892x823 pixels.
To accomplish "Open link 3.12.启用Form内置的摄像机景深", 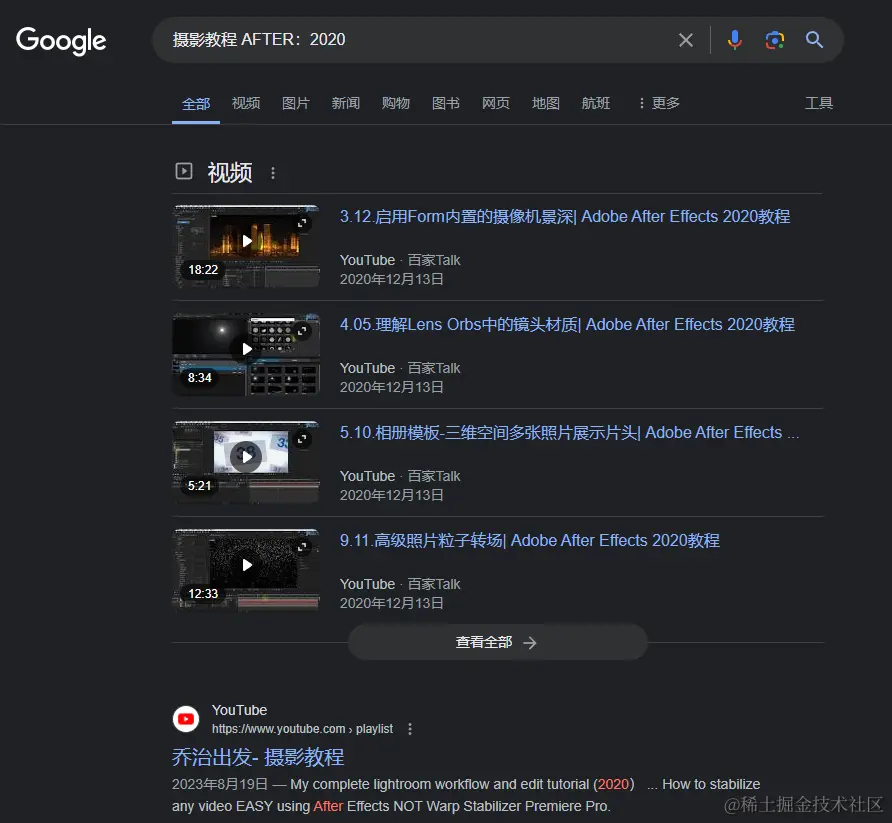I will 565,217.
